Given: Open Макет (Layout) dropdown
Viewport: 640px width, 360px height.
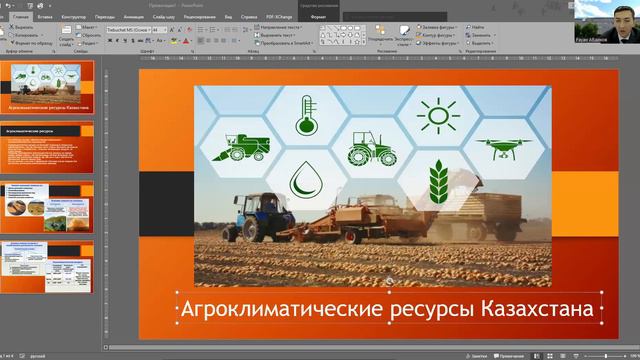Looking at the screenshot, I should coord(87,27).
